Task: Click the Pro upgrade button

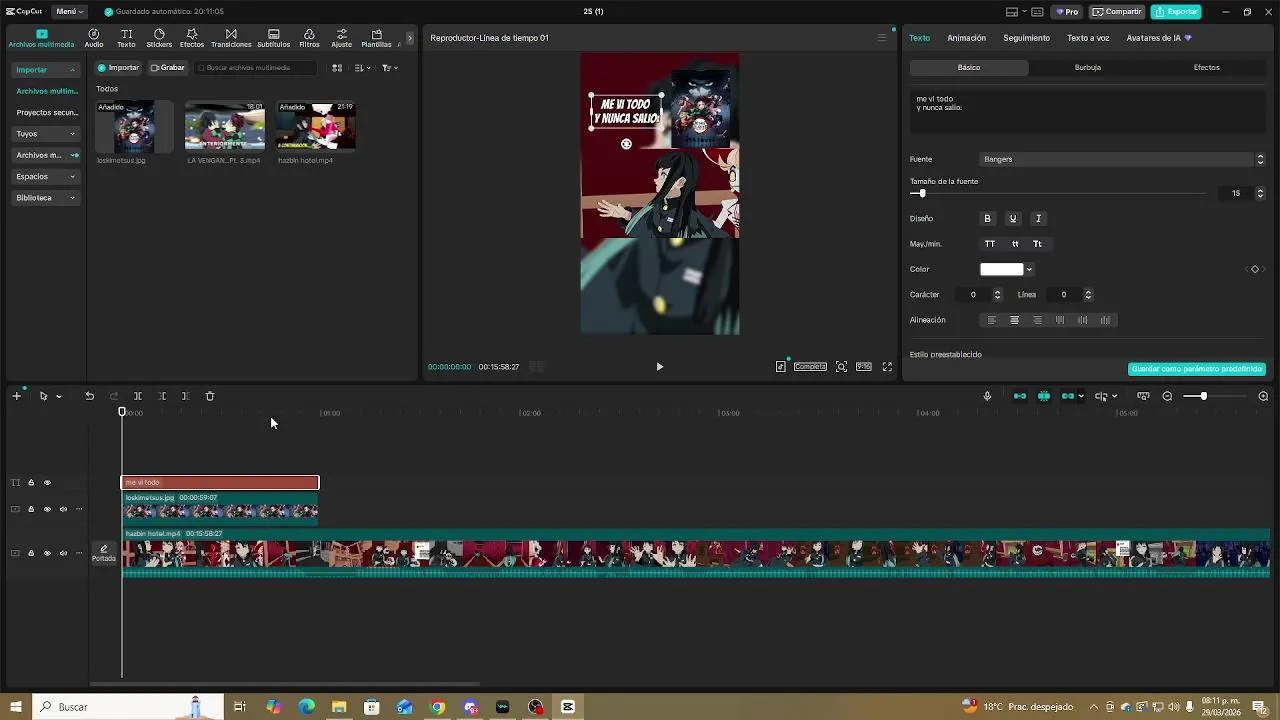Action: pos(1067,12)
